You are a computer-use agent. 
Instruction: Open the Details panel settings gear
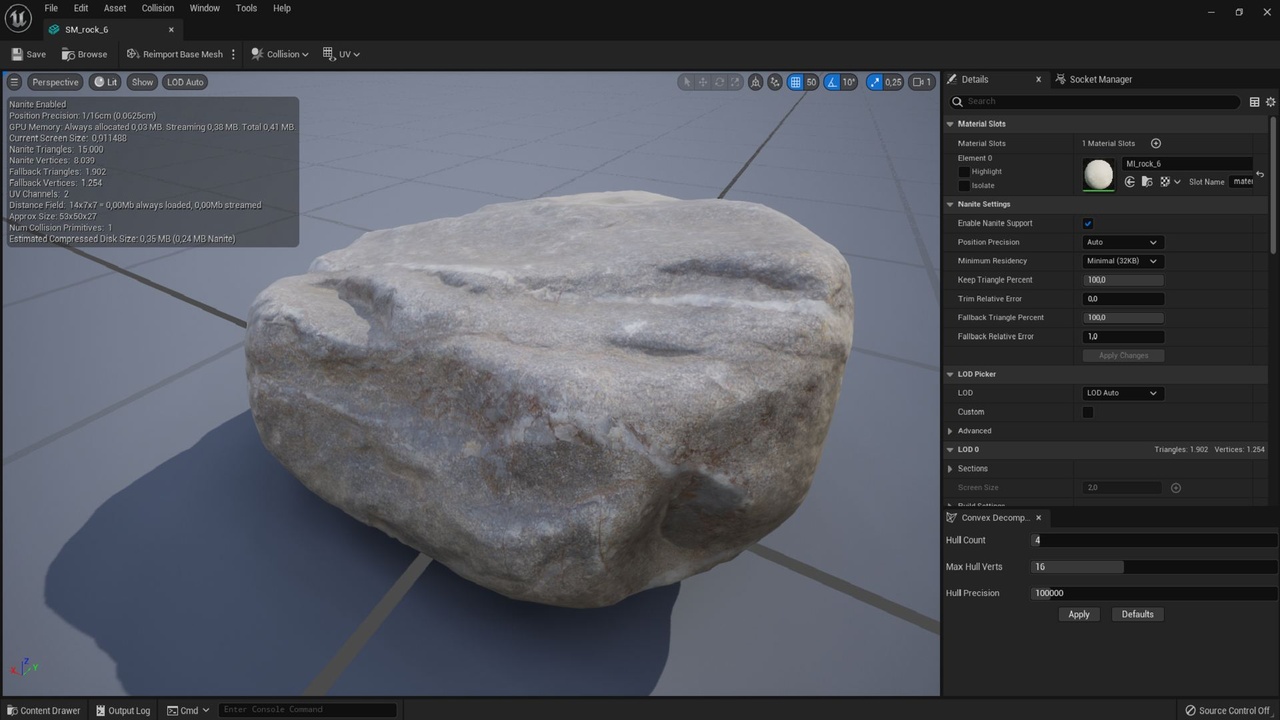[1271, 101]
